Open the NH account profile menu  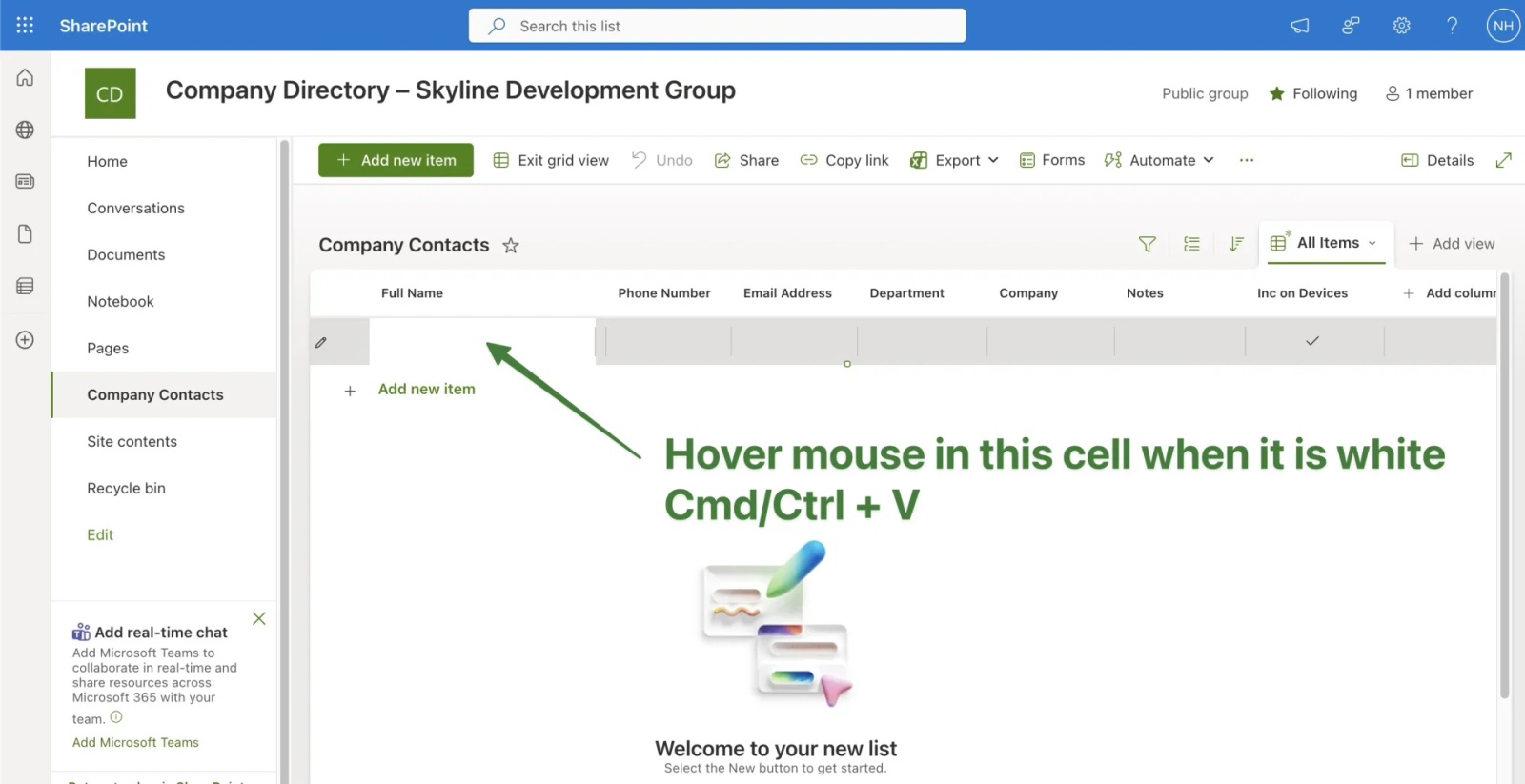click(x=1503, y=26)
